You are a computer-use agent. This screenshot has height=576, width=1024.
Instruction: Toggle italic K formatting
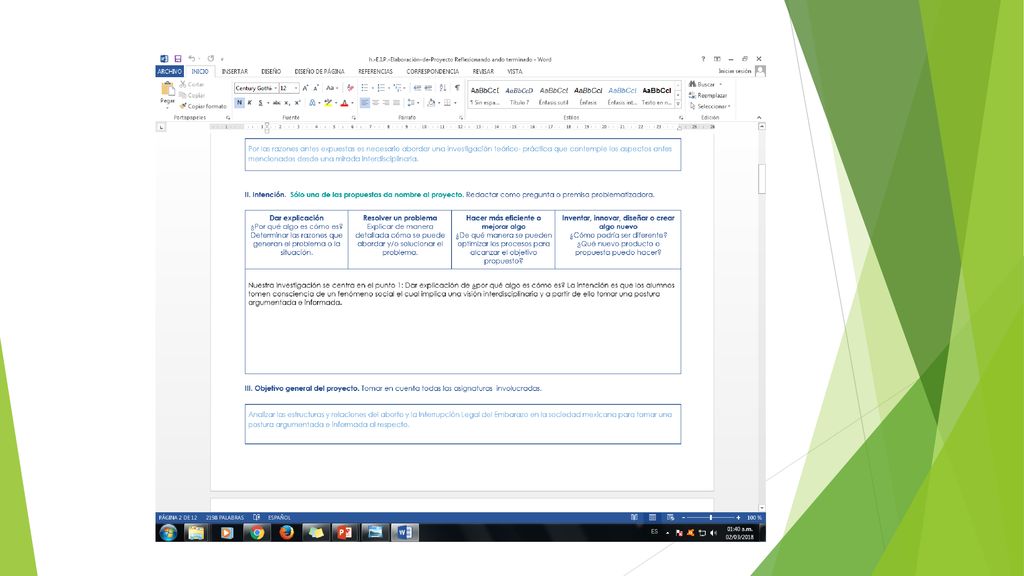[249, 103]
